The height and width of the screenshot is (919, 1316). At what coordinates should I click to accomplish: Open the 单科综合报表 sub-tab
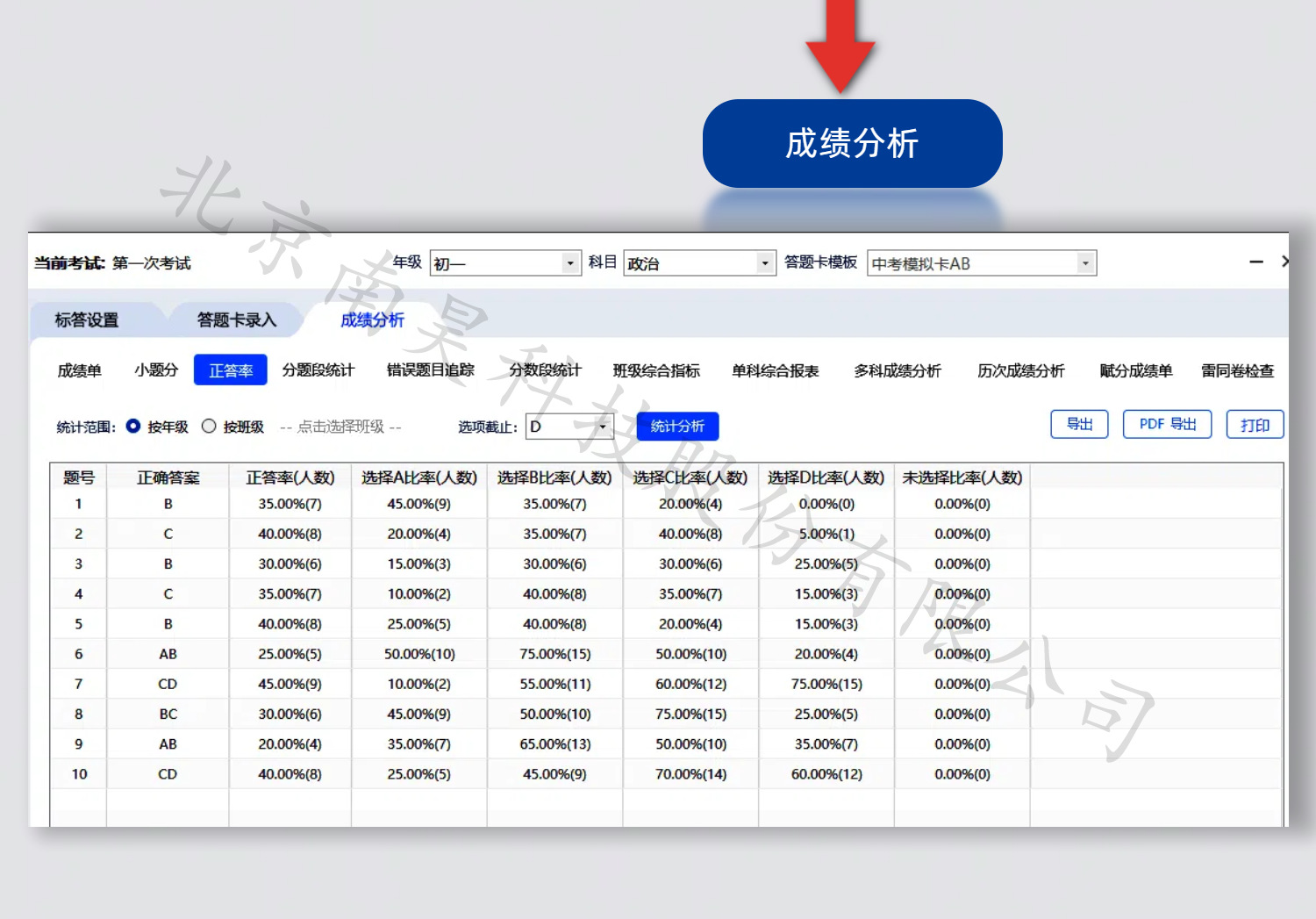pyautogui.click(x=776, y=370)
